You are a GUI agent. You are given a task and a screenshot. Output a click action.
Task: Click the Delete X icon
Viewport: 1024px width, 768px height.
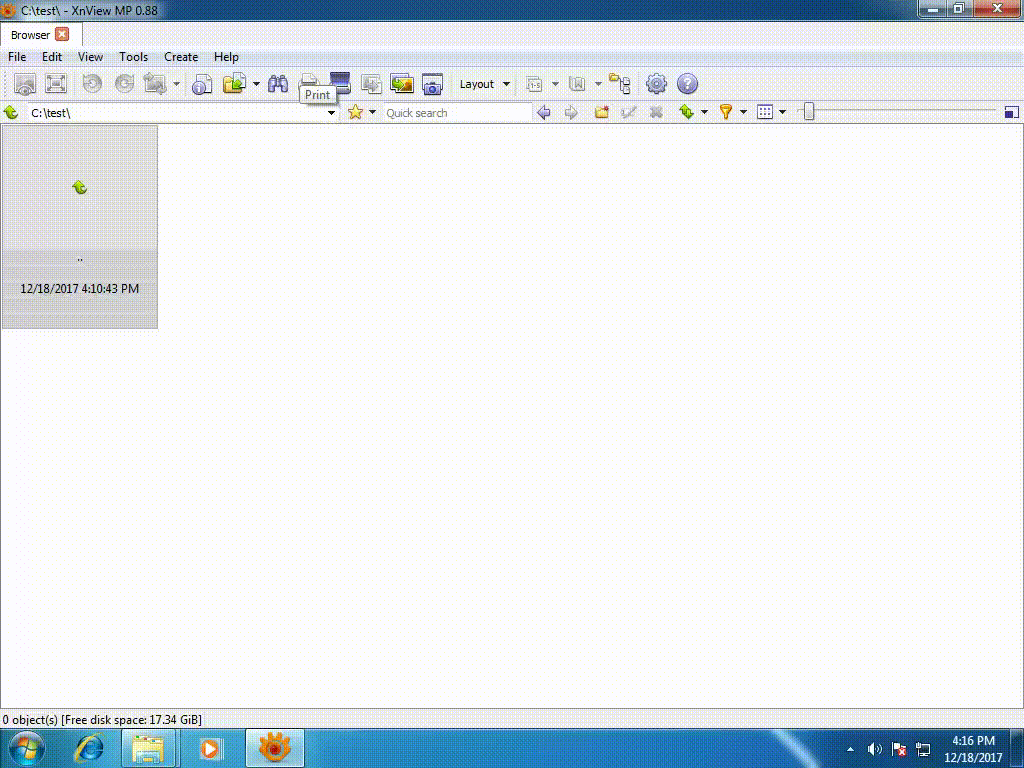coord(656,112)
